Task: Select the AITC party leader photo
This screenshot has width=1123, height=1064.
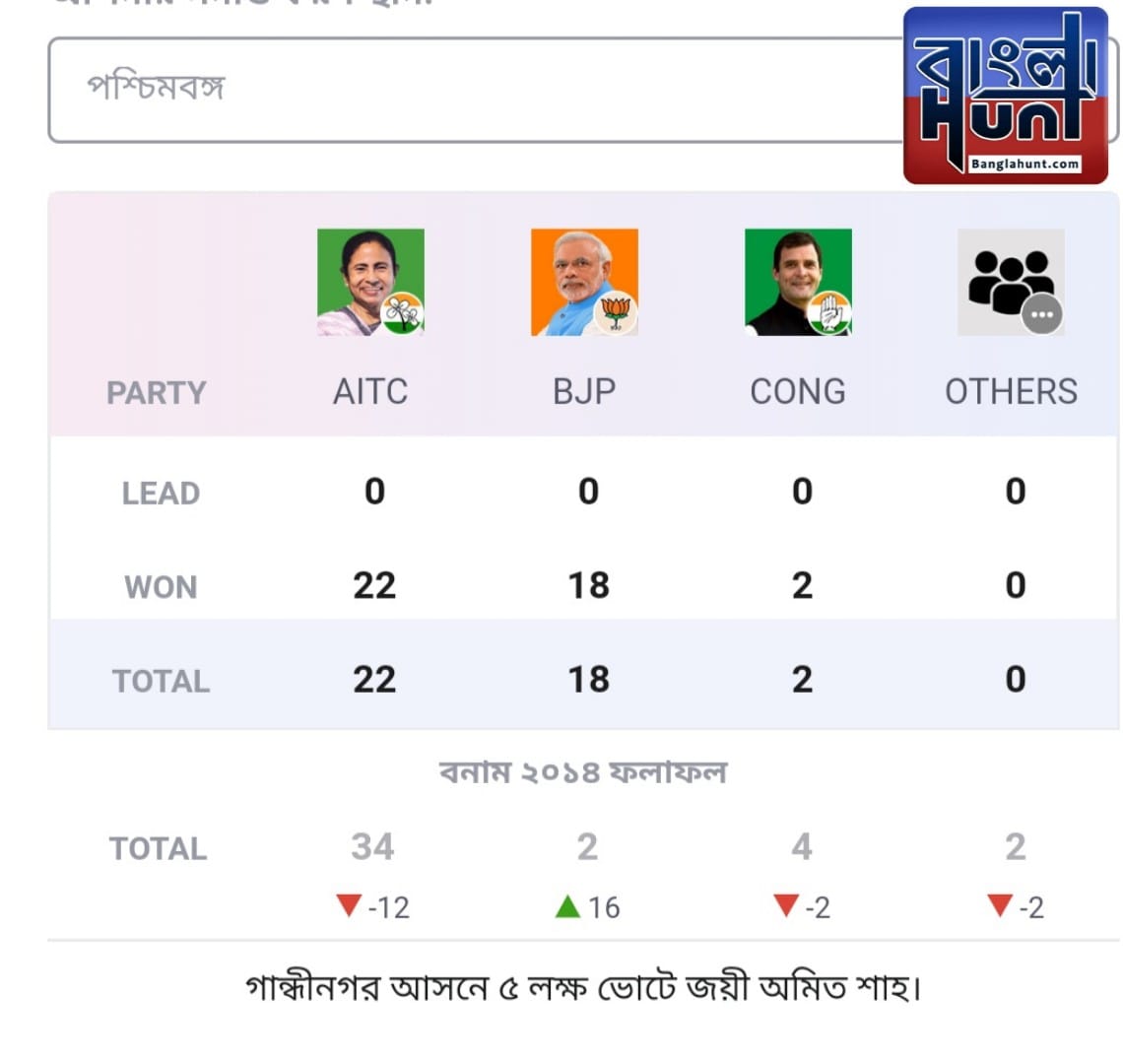Action: [x=370, y=283]
